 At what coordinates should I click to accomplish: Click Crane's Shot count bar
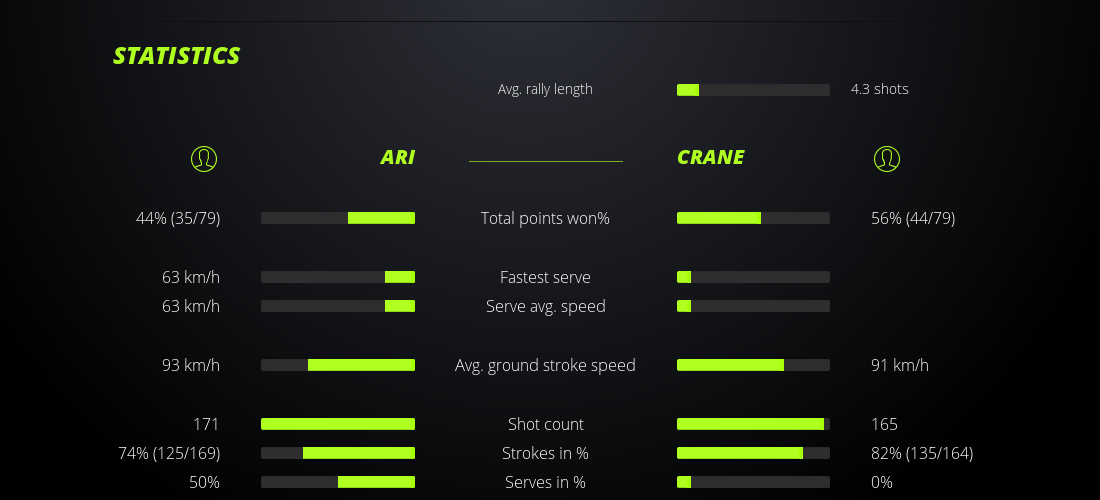pos(753,424)
